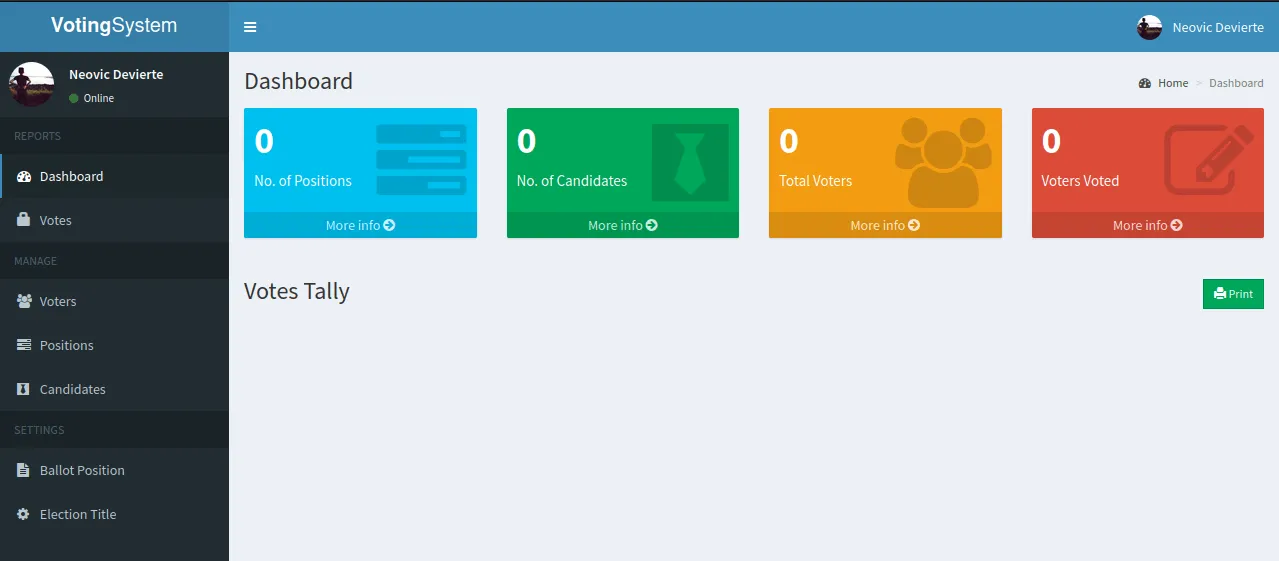Click the Votes lock icon
1279x561 pixels.
pos(24,220)
